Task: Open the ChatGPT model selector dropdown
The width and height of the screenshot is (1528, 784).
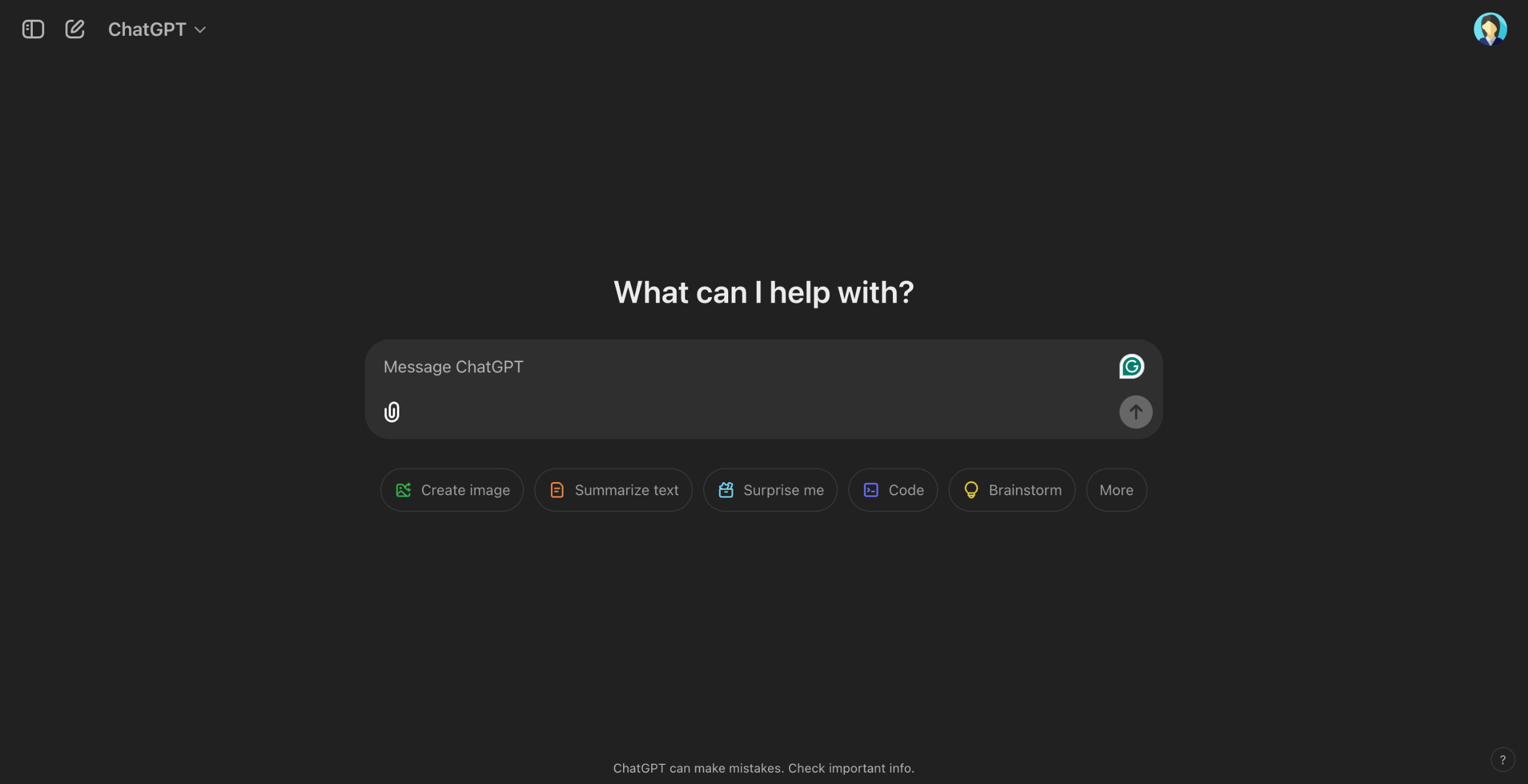Action: (157, 29)
